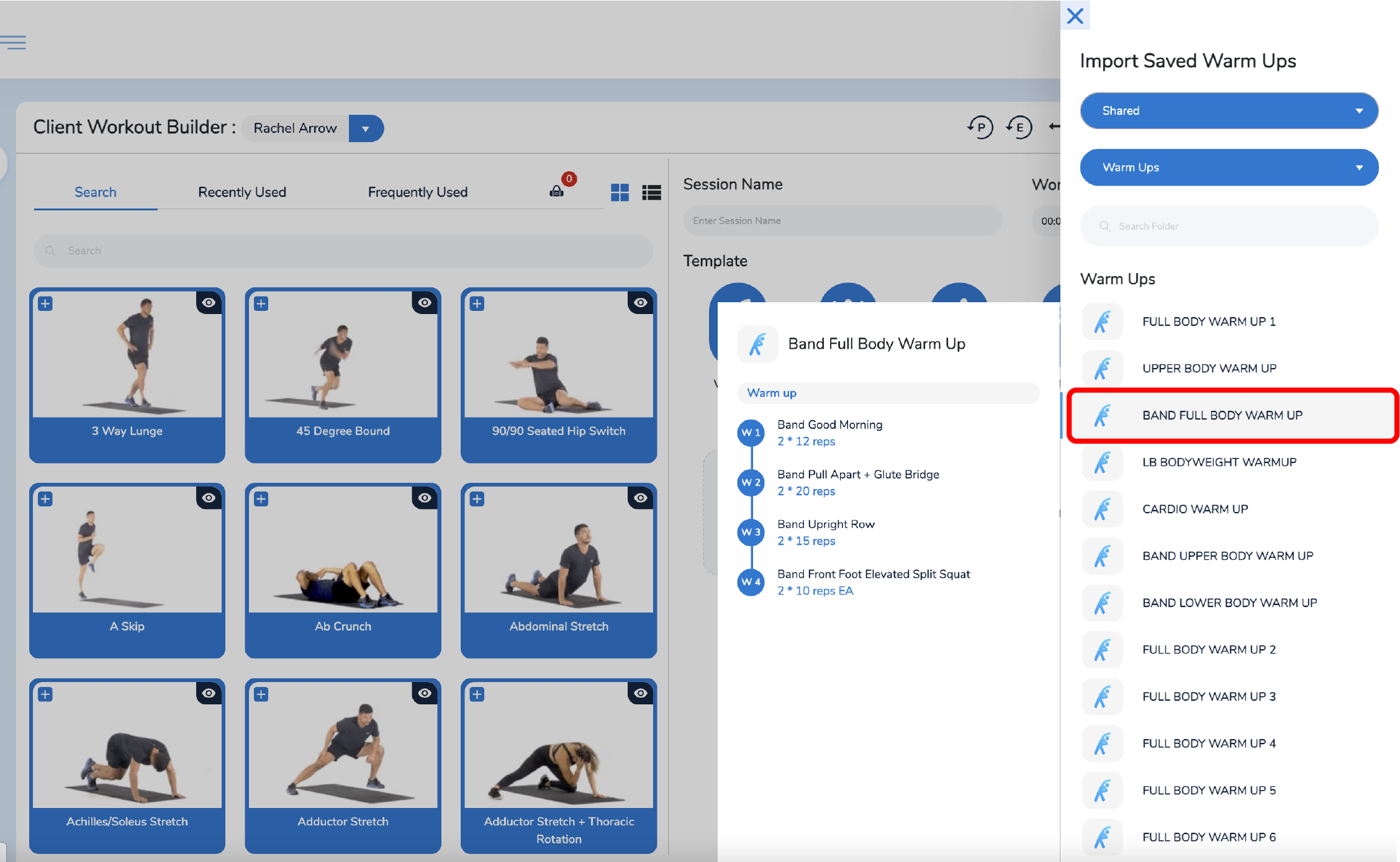This screenshot has width=1400, height=862.
Task: Click the BAND LOWER BODY WARM UP icon
Action: tap(1102, 603)
